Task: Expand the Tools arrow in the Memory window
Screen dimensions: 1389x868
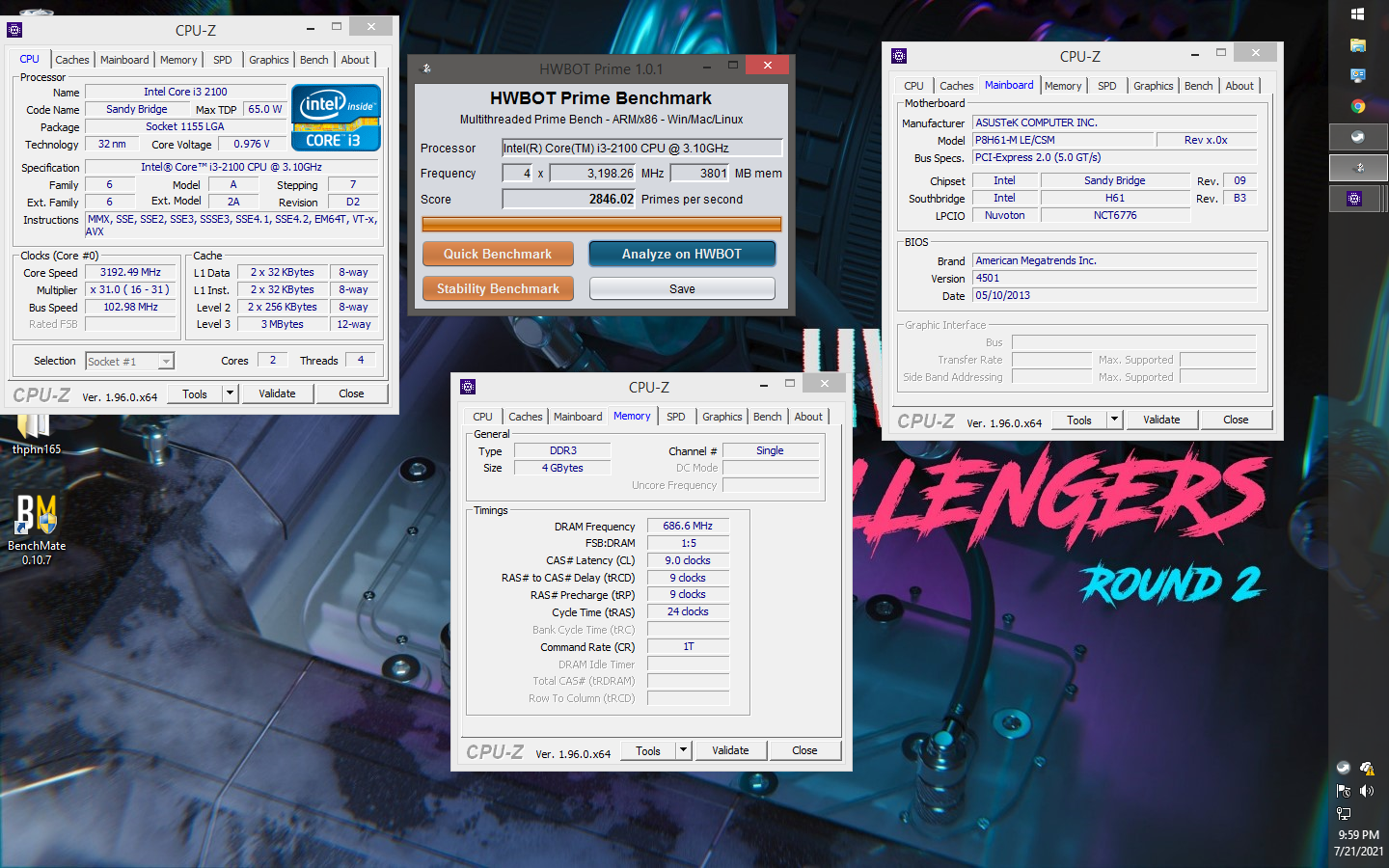Action: 683,750
